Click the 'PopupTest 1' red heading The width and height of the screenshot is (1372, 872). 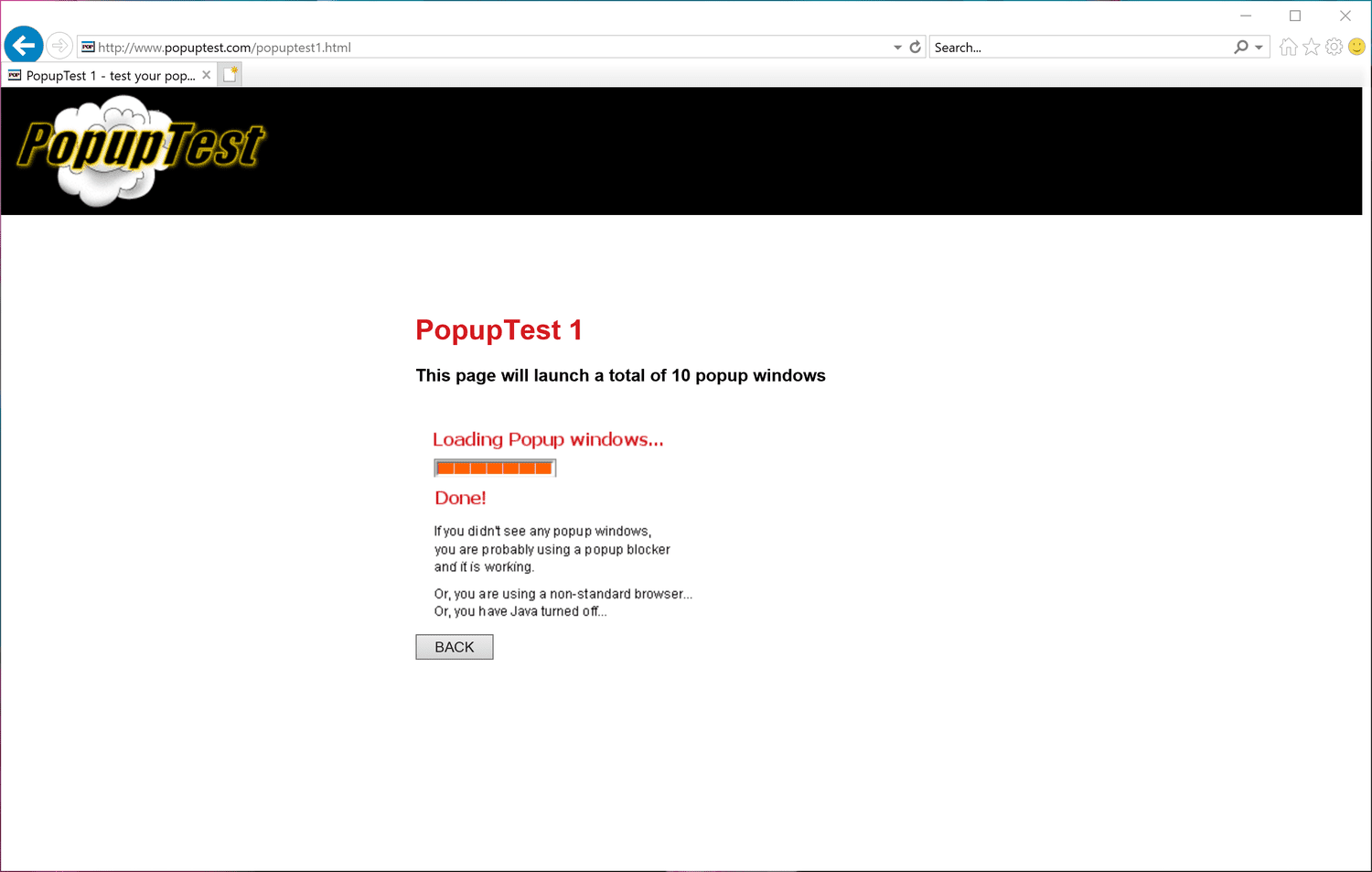[x=498, y=330]
